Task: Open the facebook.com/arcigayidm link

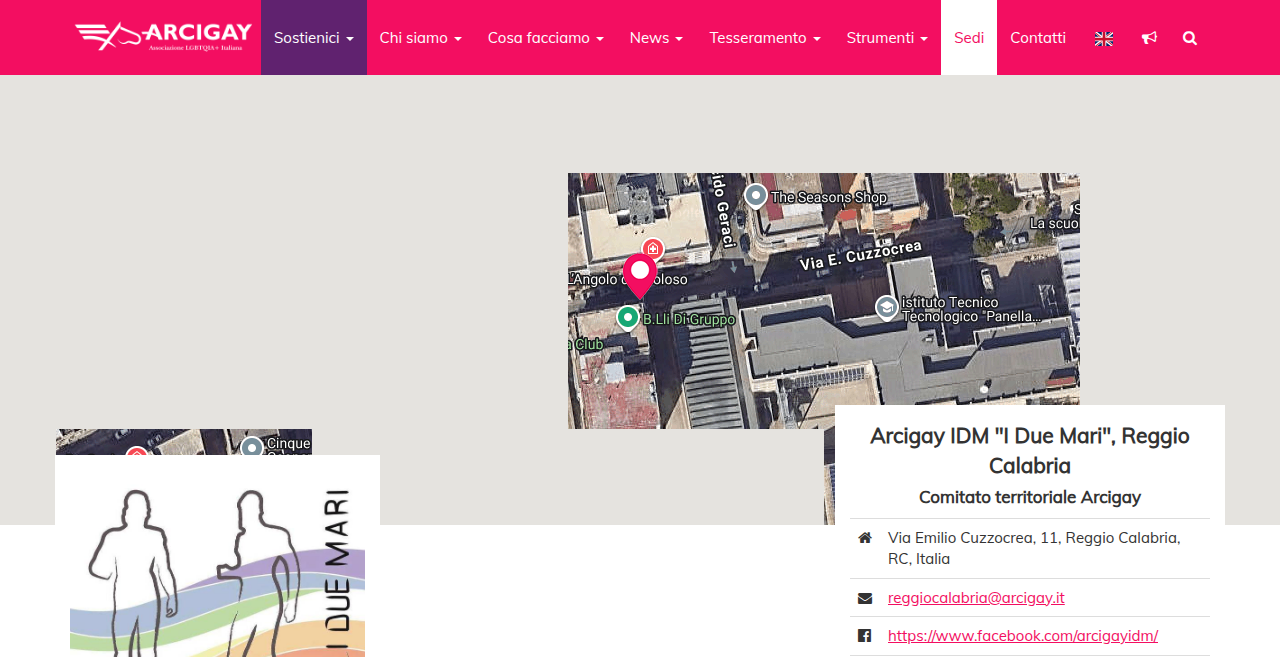Action: (1023, 636)
